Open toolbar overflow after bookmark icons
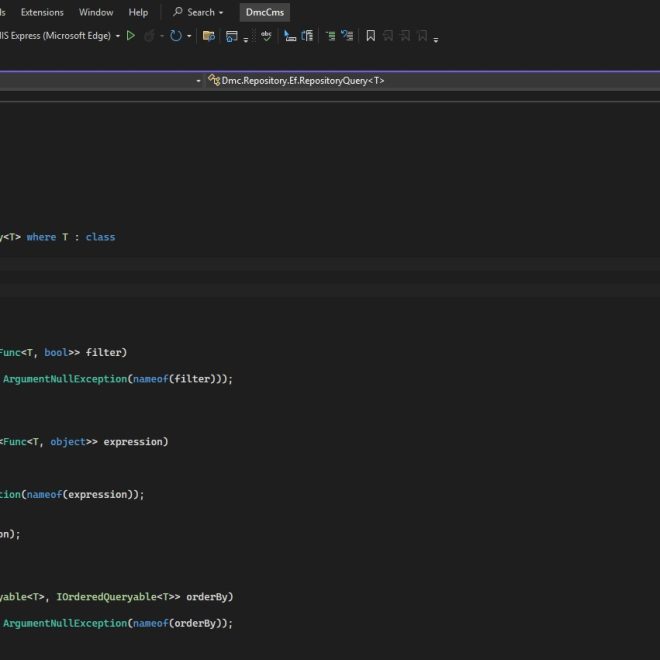Screen dimensions: 660x660 click(x=436, y=40)
